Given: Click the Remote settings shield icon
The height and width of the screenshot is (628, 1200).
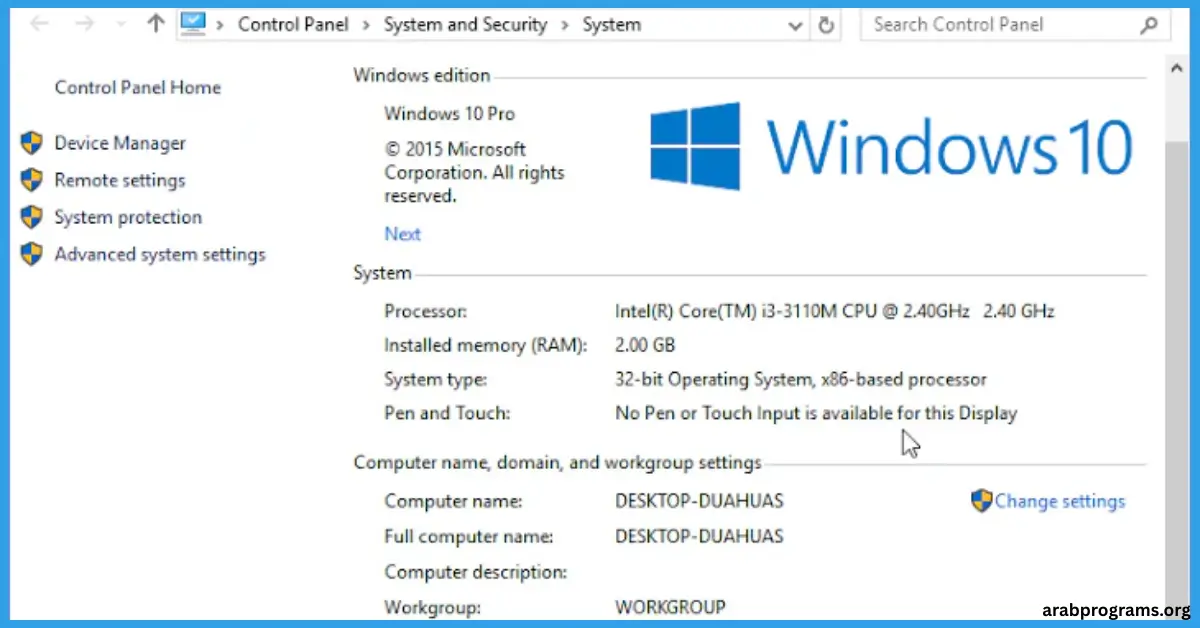Looking at the screenshot, I should pos(32,180).
